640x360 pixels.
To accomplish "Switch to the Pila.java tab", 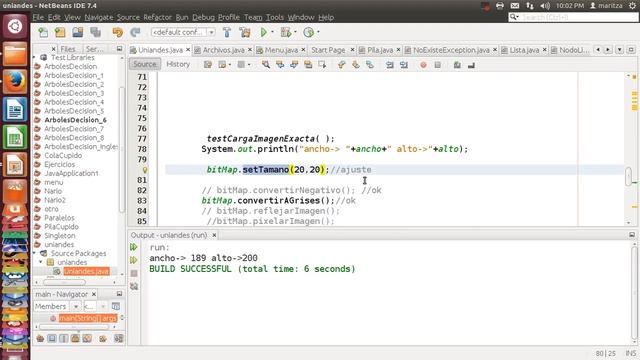I will (379, 50).
